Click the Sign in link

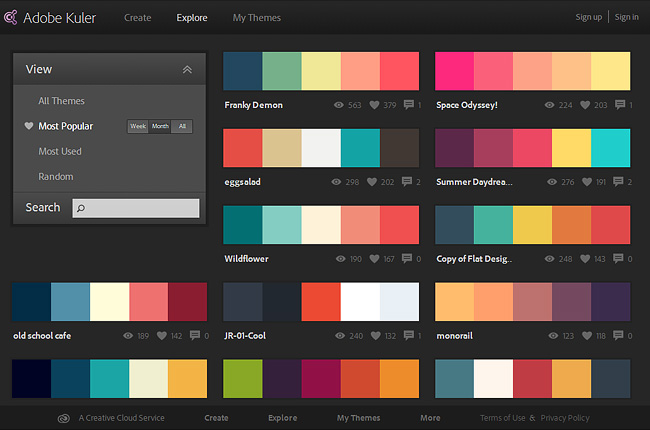click(x=627, y=17)
